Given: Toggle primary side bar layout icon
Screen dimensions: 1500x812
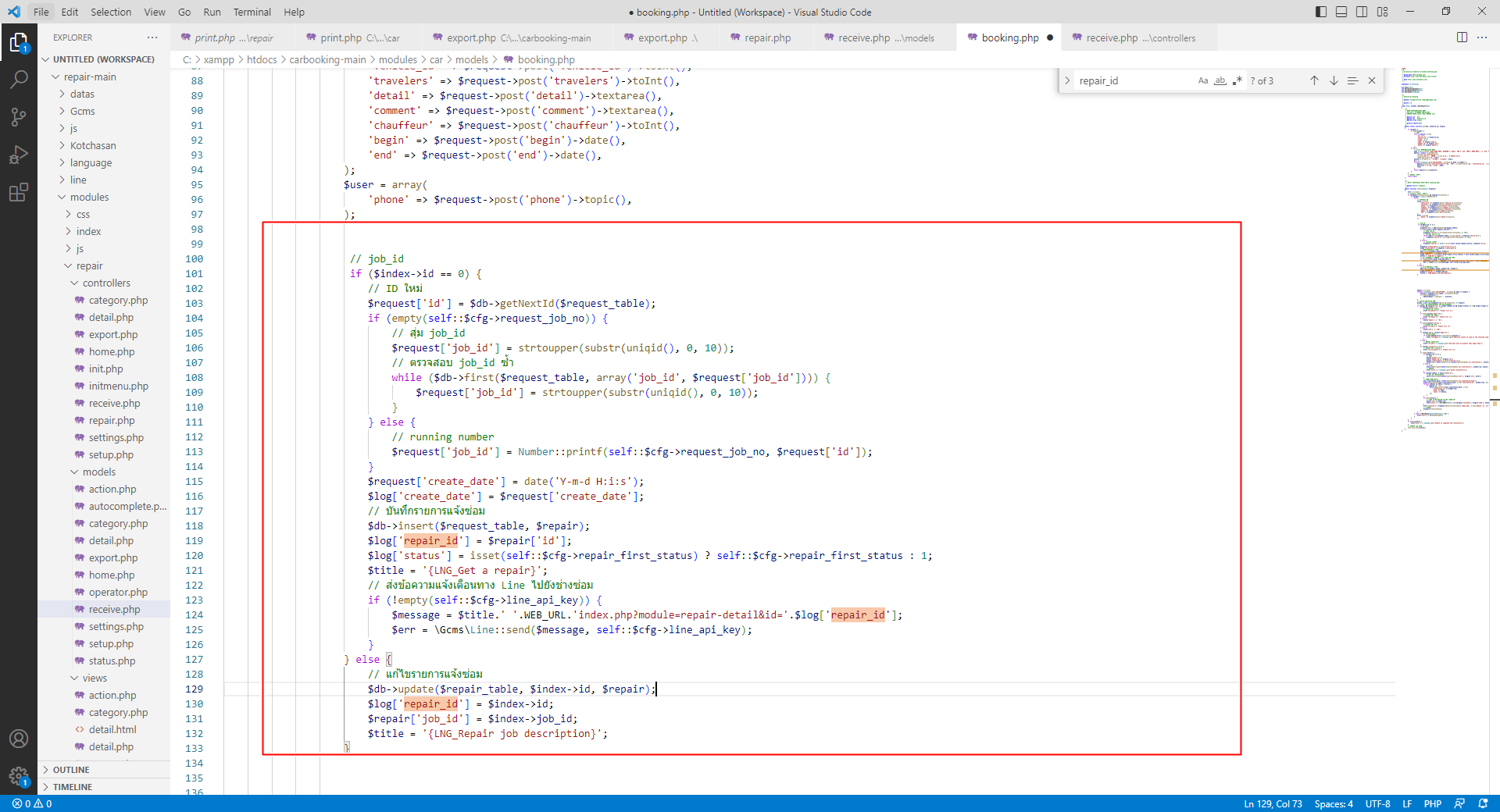Looking at the screenshot, I should (x=1321, y=12).
